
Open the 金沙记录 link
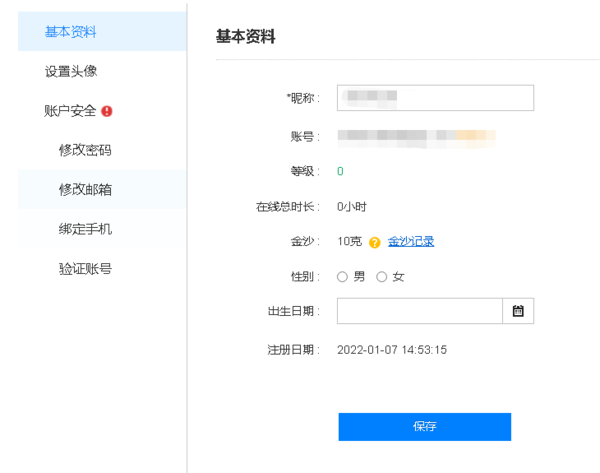(x=411, y=241)
